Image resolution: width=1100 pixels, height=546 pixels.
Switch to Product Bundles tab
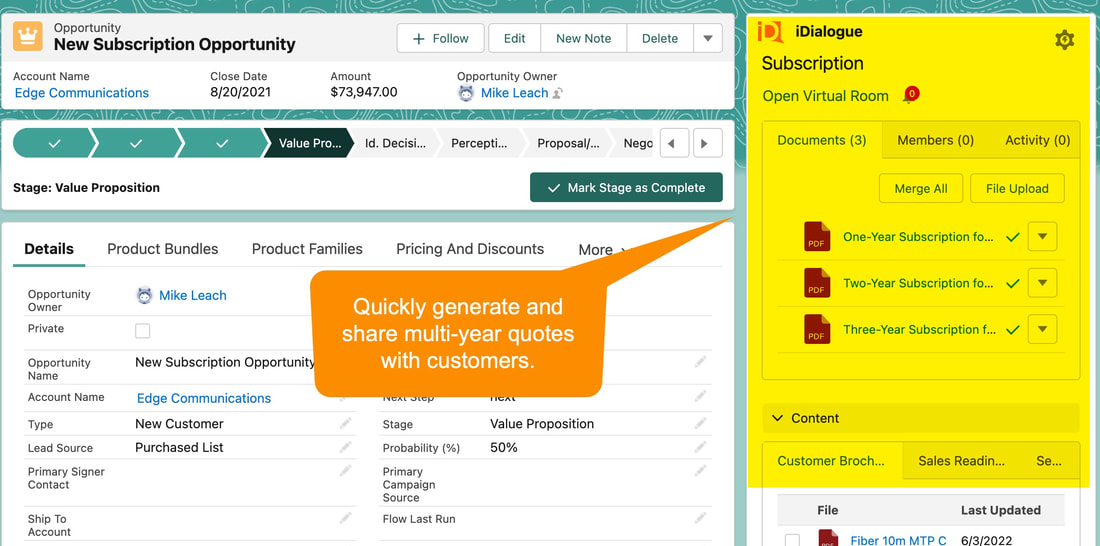pyautogui.click(x=163, y=249)
